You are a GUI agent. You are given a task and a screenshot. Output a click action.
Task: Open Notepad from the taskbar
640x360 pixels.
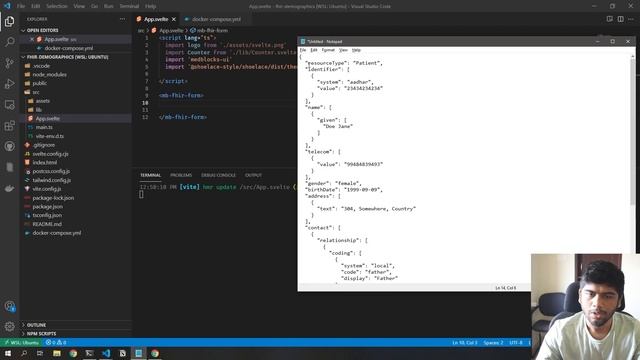point(138,353)
